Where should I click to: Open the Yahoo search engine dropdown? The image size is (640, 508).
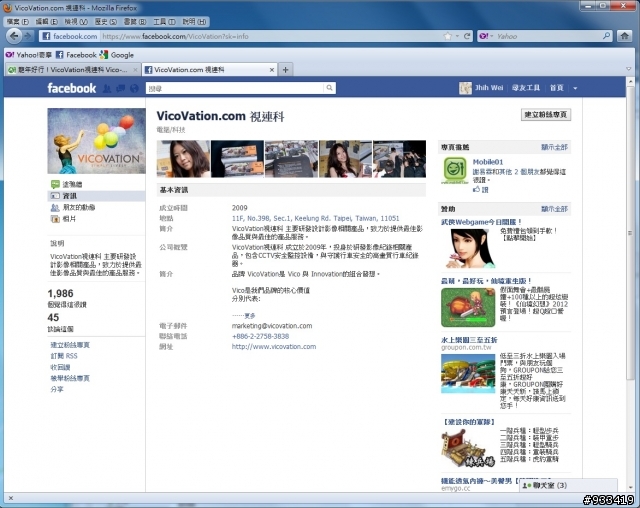(x=486, y=36)
